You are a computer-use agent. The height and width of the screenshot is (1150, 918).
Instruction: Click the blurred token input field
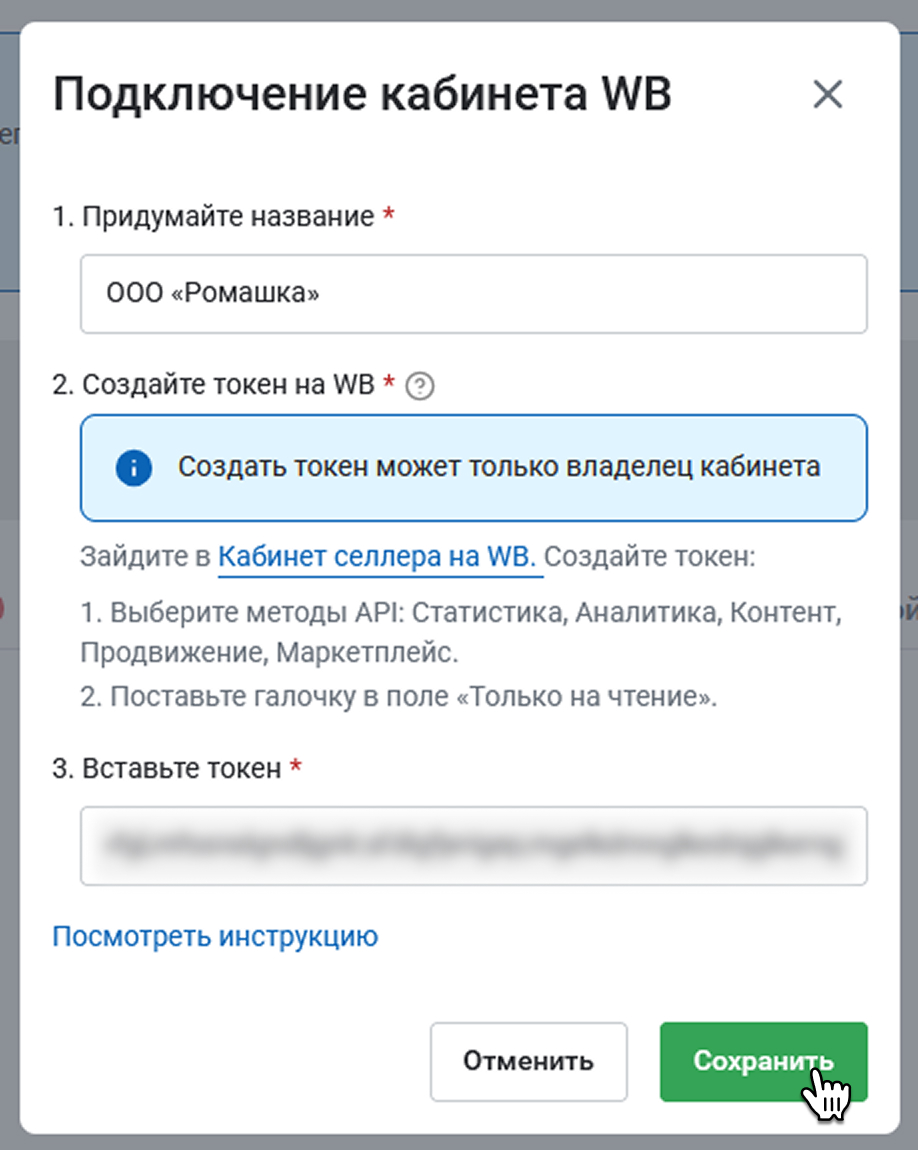click(474, 846)
